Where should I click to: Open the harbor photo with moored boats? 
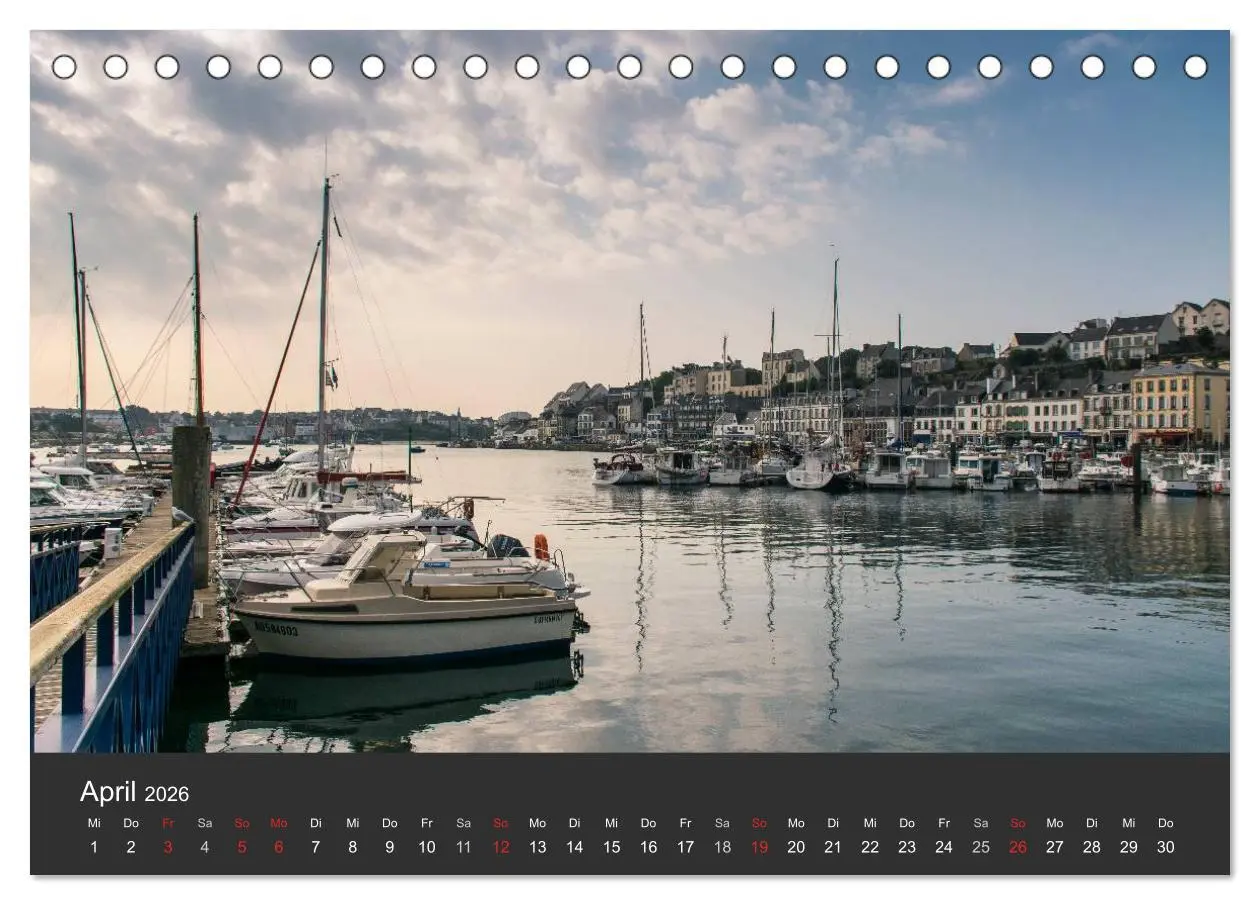630,391
